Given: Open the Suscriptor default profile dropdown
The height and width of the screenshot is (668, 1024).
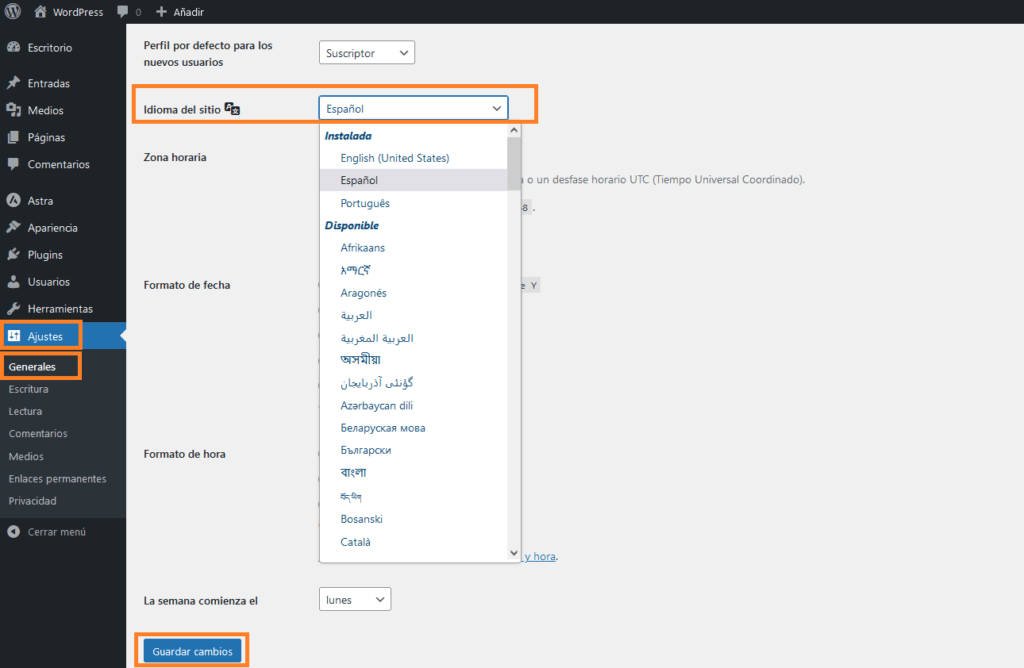Looking at the screenshot, I should click(x=366, y=52).
